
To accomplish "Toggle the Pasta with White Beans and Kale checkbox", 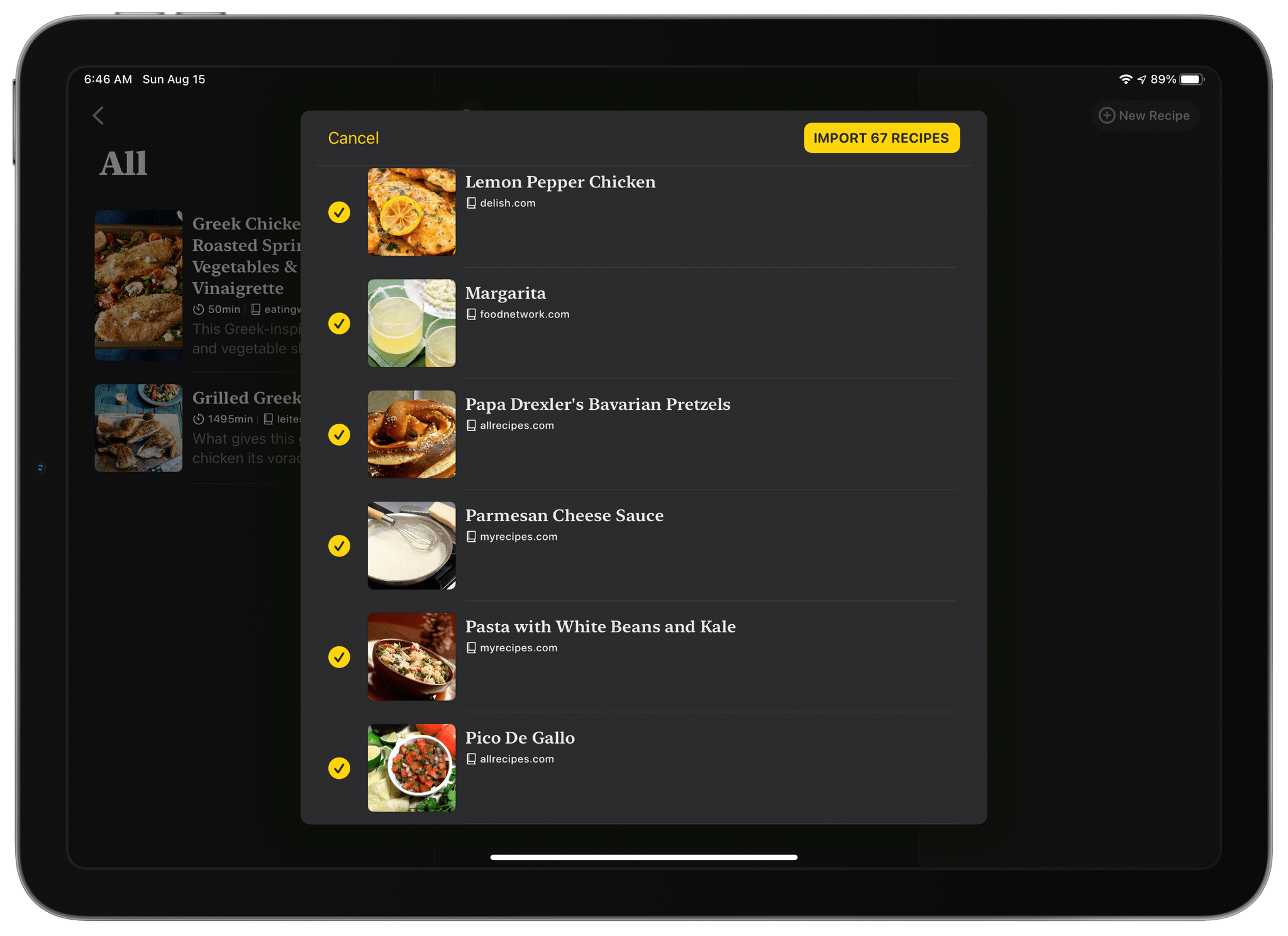I will tap(340, 657).
